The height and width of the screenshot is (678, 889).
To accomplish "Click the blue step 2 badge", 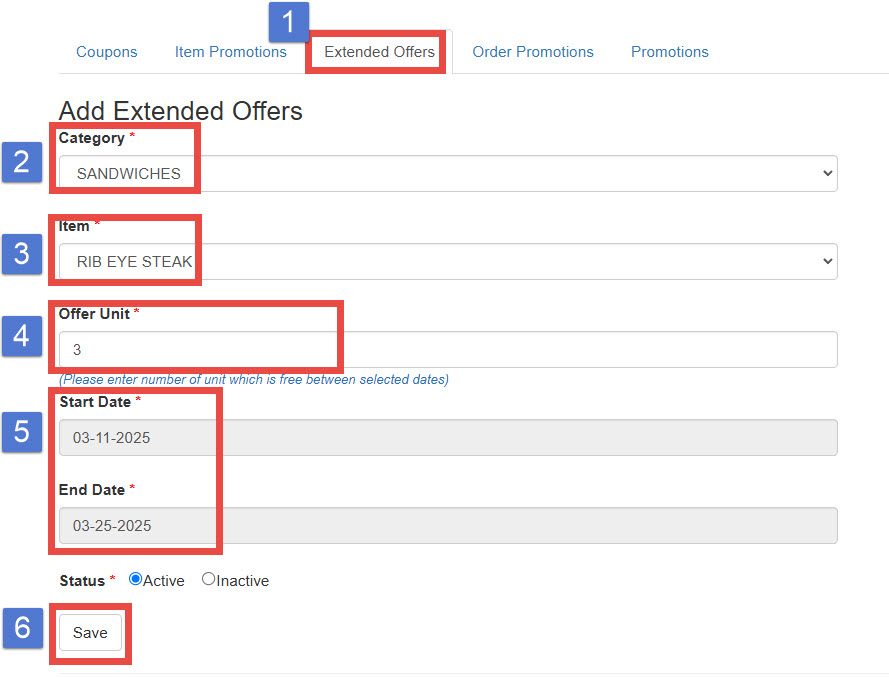I will pos(22,162).
